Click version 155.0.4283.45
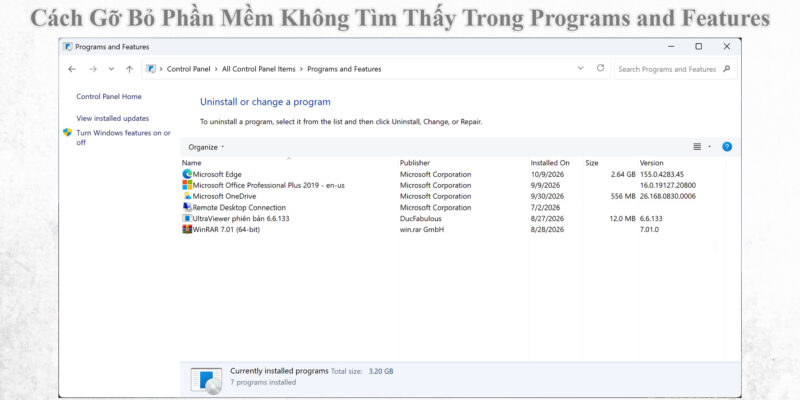800x400 pixels. [662, 174]
